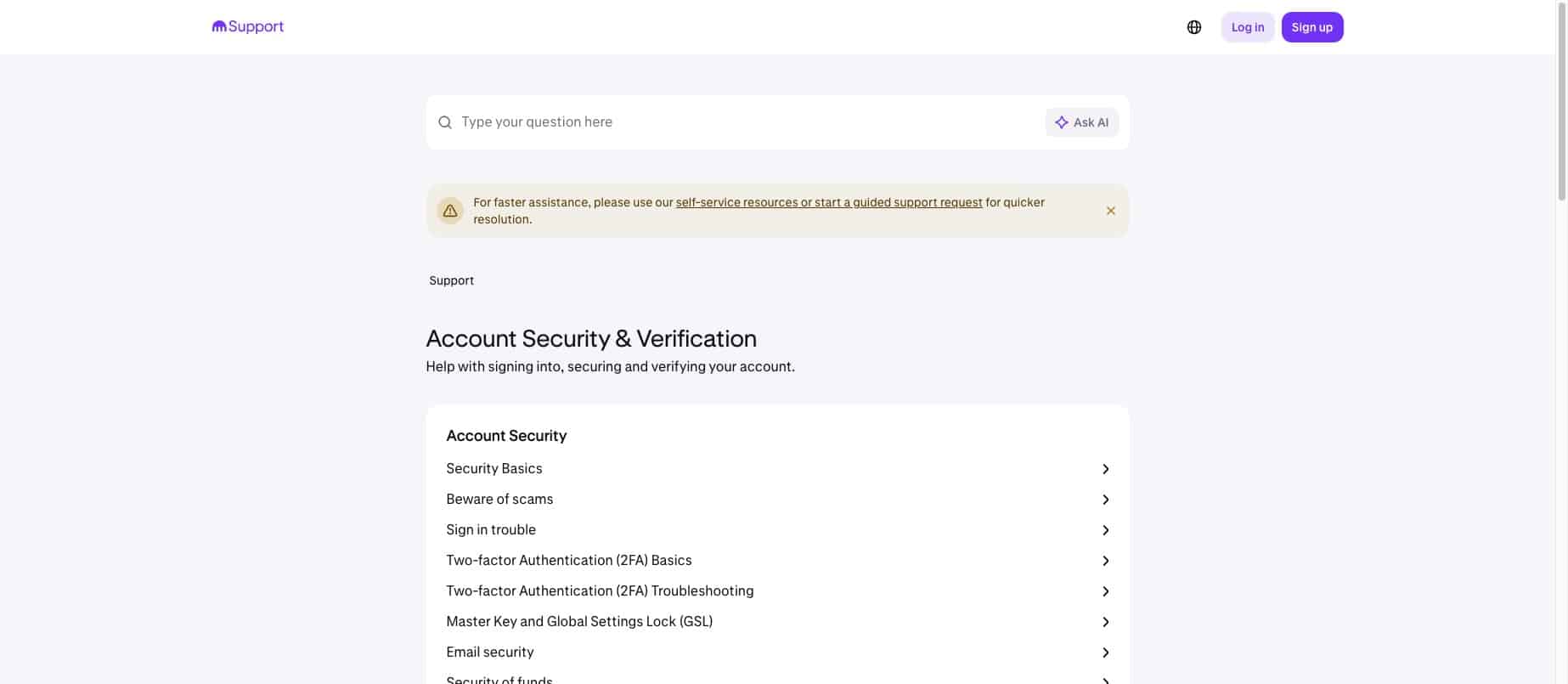Viewport: 1568px width, 684px height.
Task: Click the Account Security & Verification heading
Action: (591, 338)
